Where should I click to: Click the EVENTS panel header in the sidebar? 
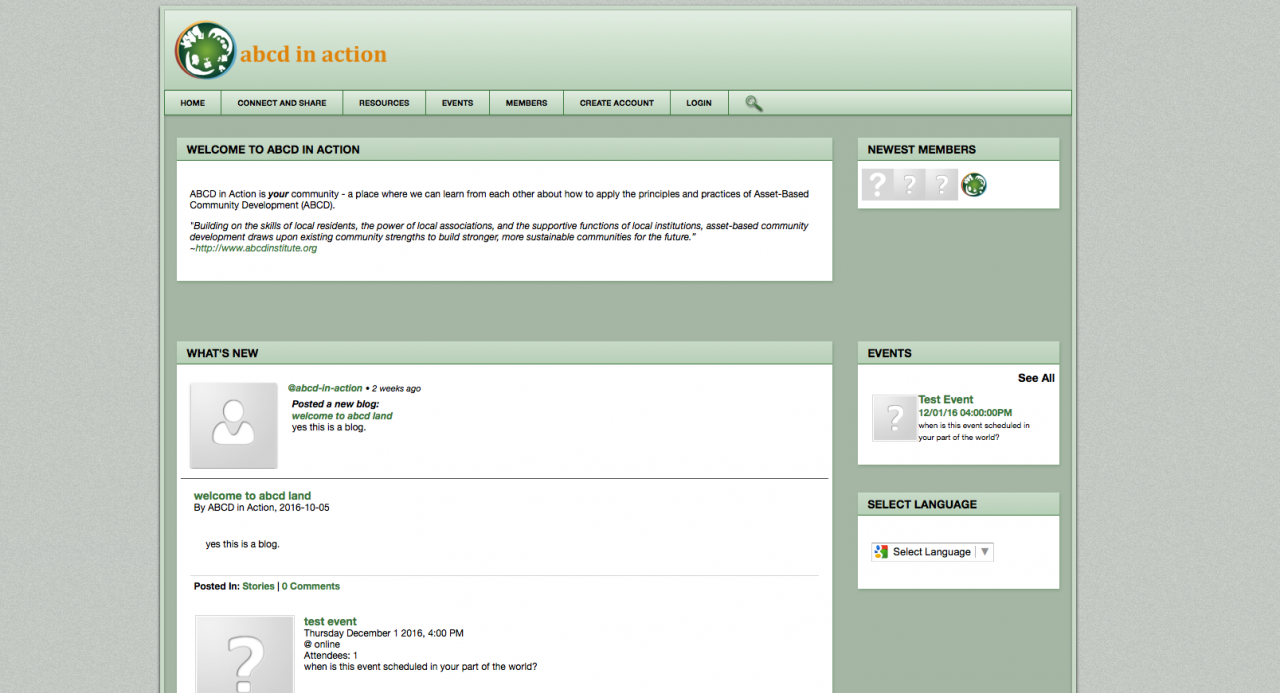click(958, 353)
